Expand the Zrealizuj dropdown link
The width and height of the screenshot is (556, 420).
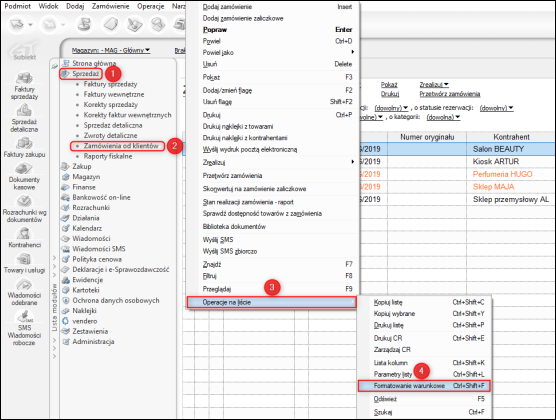434,85
